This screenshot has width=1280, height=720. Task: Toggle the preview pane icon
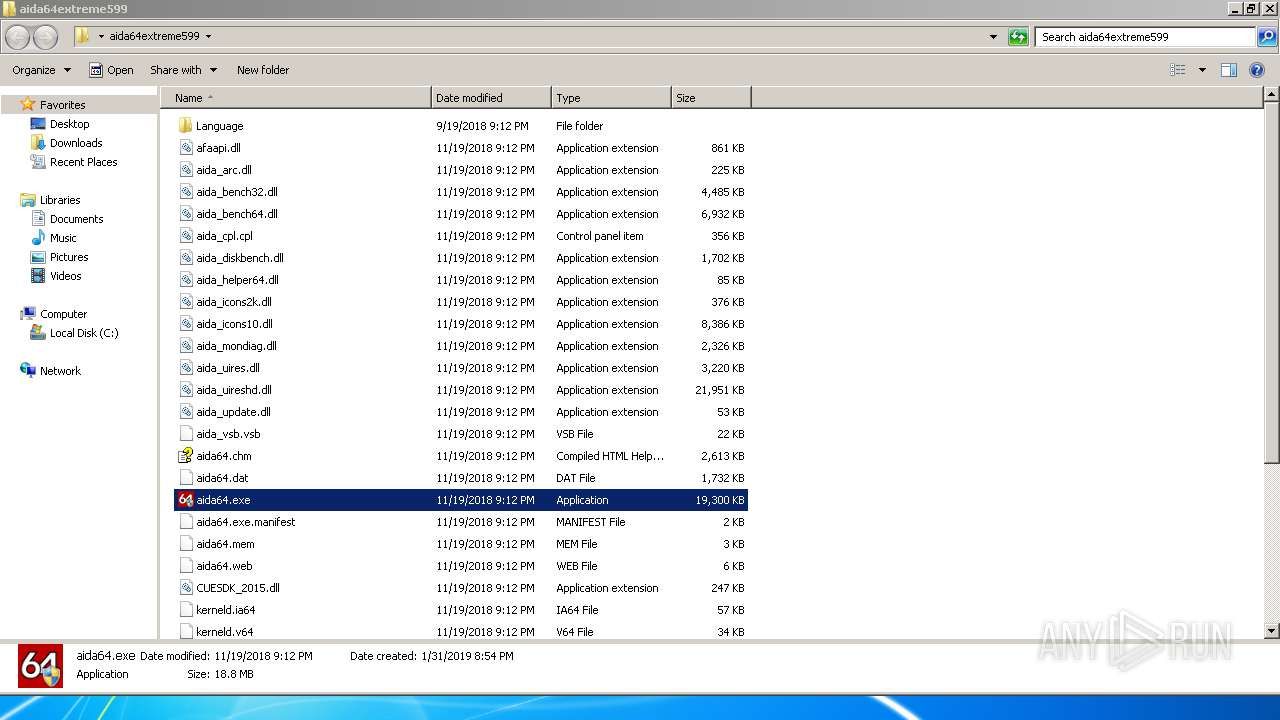tap(1229, 70)
